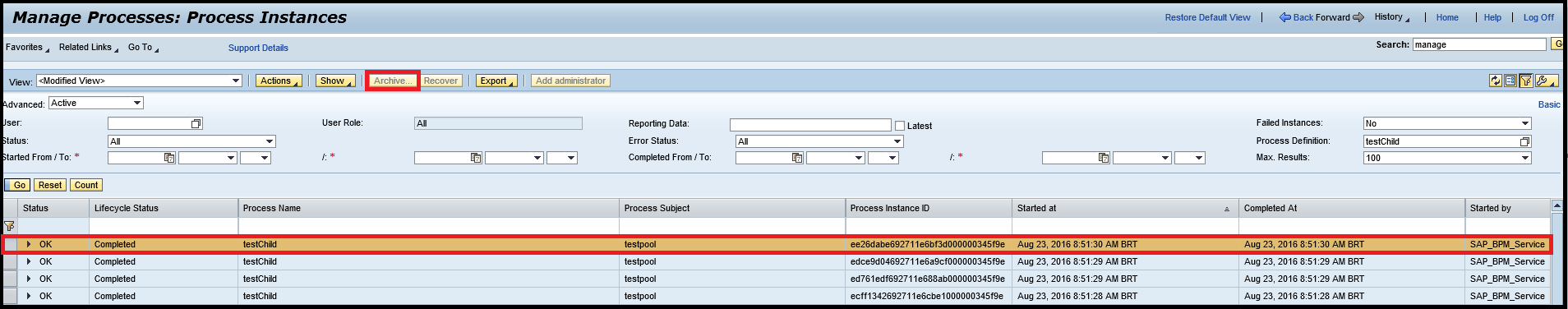Select row with ID ecff1342692711e6cbe1000000345f9e
This screenshot has height=309, width=1568.
[10, 296]
